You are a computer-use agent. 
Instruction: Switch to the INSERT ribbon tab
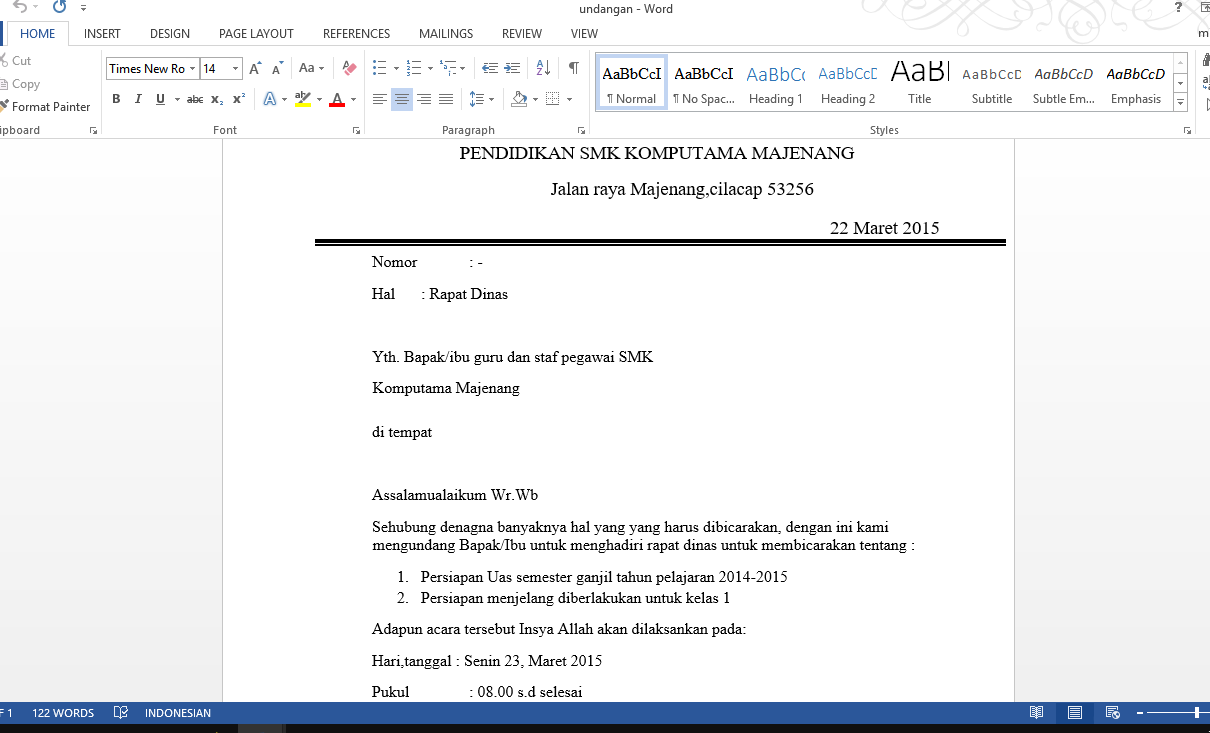coord(102,33)
